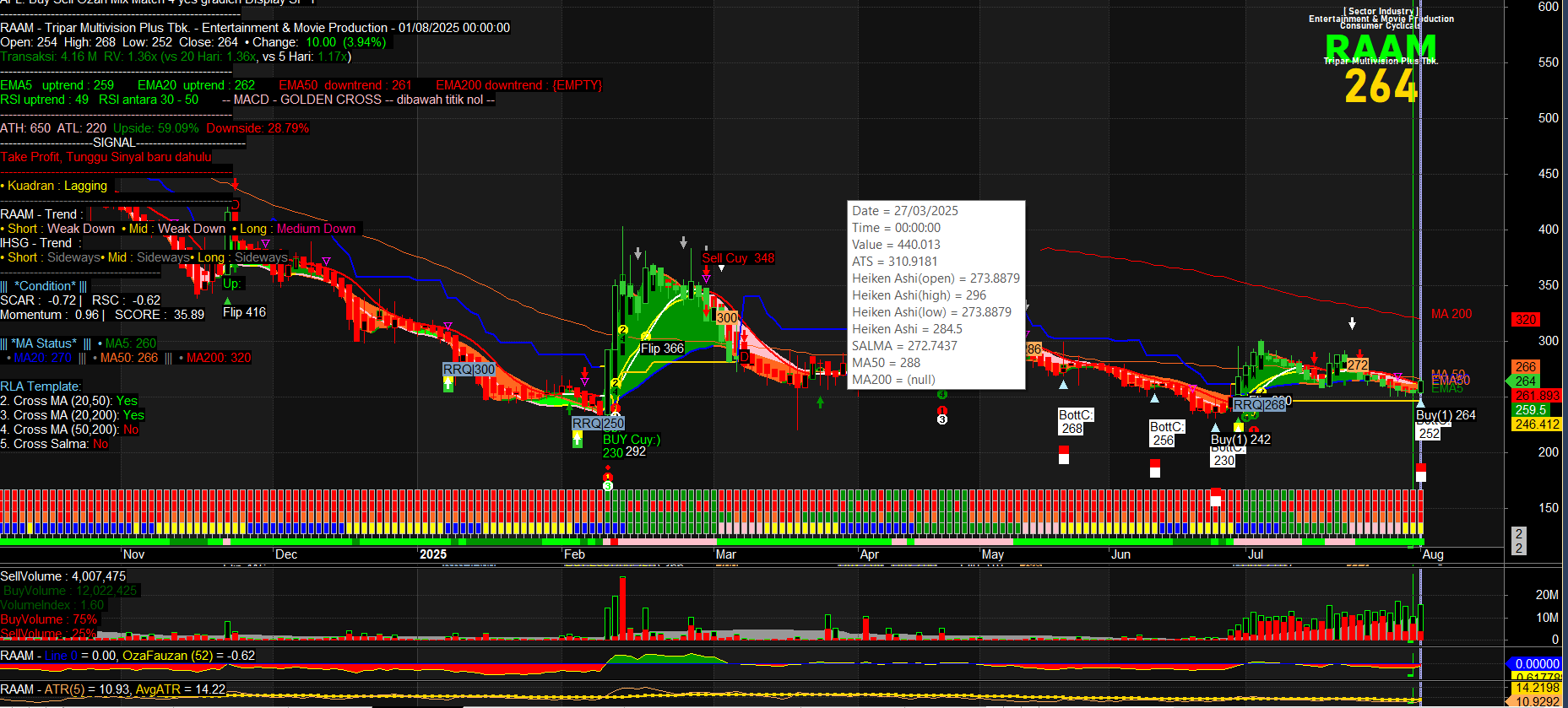The width and height of the screenshot is (1568, 708).
Task: Click the white circle 3 marker below tooltip
Action: 942,419
